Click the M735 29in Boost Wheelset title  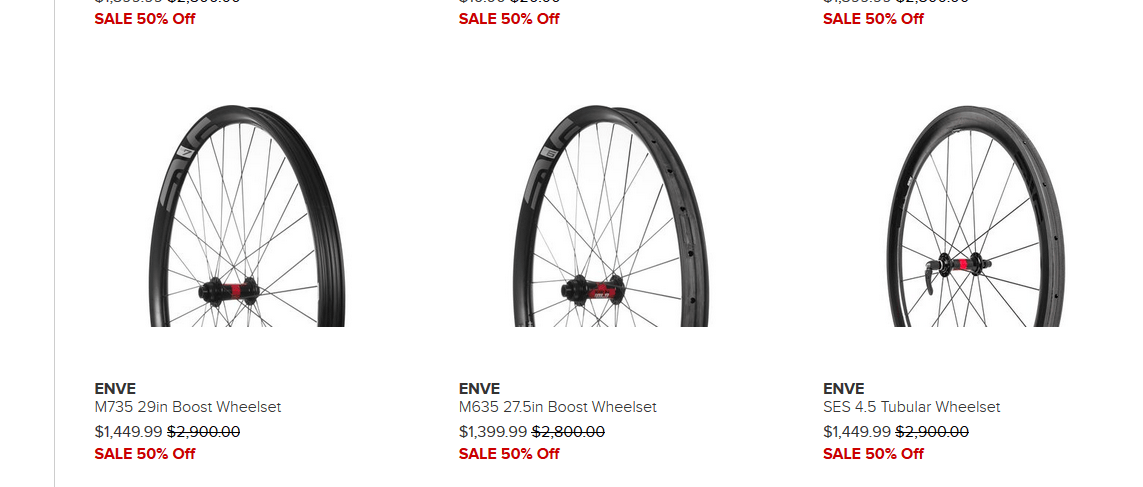[x=188, y=407]
